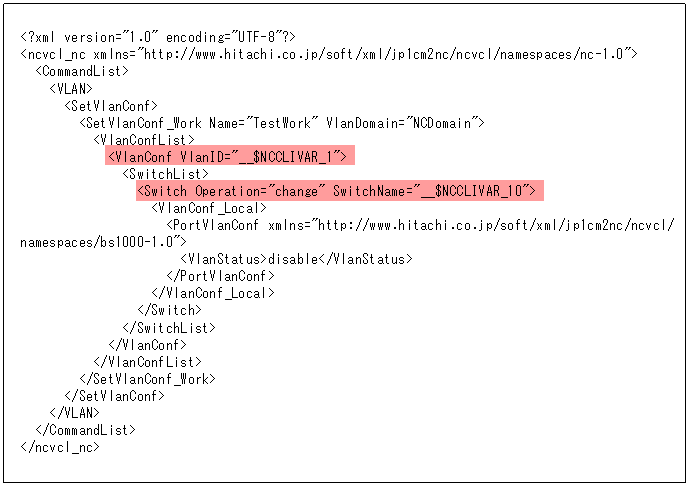Click the opening SetVlanConf tag

pos(111,106)
